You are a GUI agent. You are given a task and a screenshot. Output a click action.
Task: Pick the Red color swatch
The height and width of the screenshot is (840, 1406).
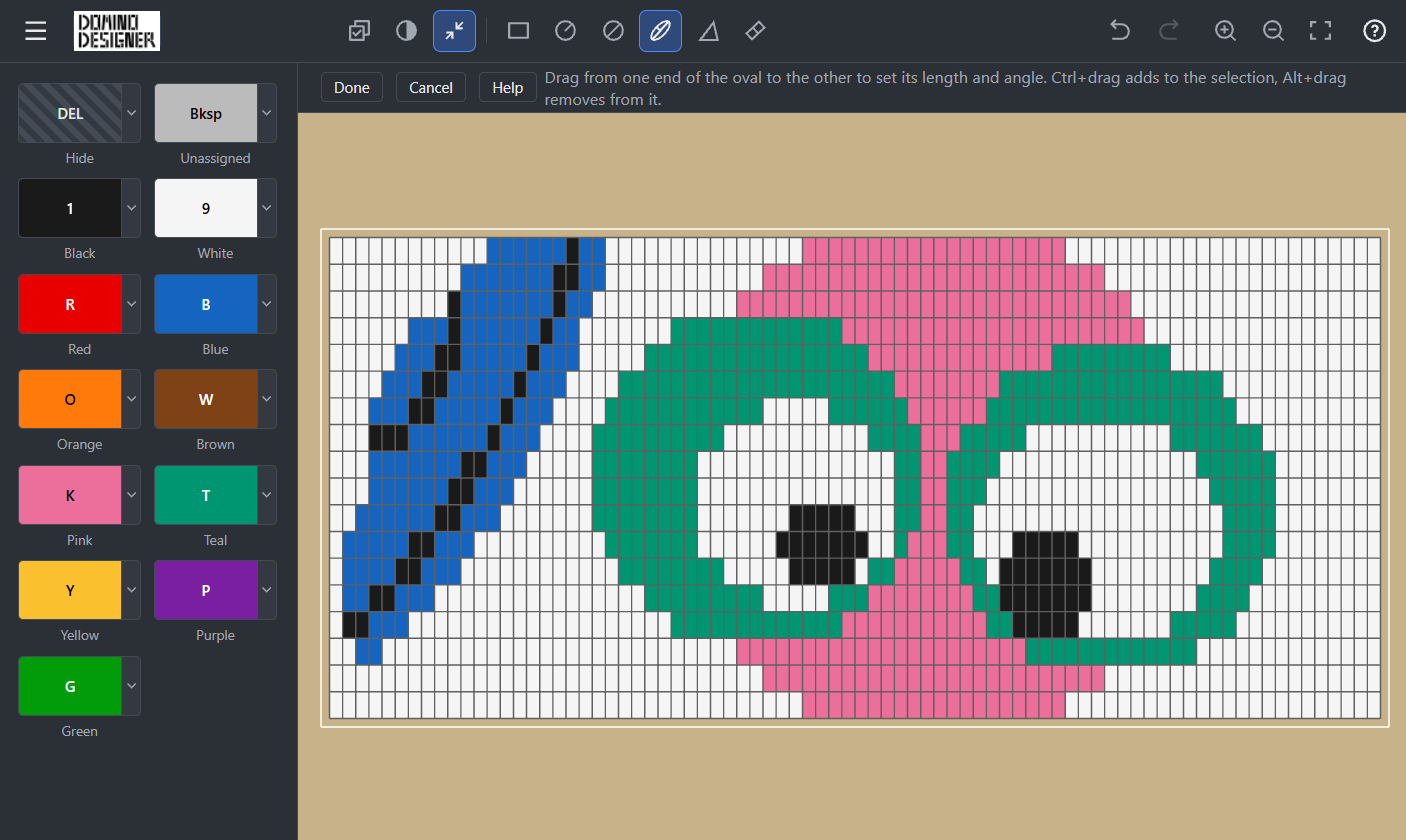[70, 304]
